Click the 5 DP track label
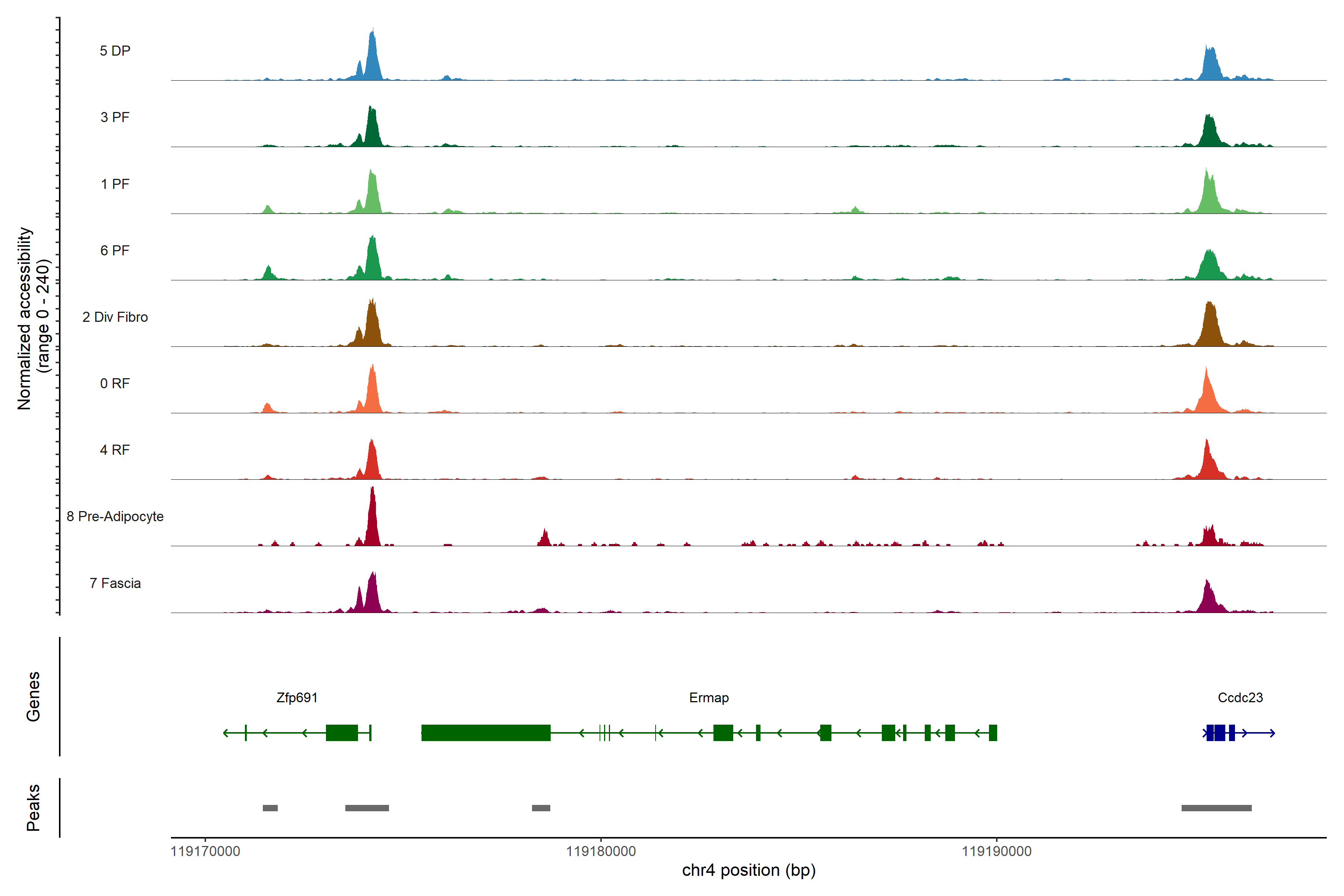1344x896 pixels. click(x=115, y=51)
